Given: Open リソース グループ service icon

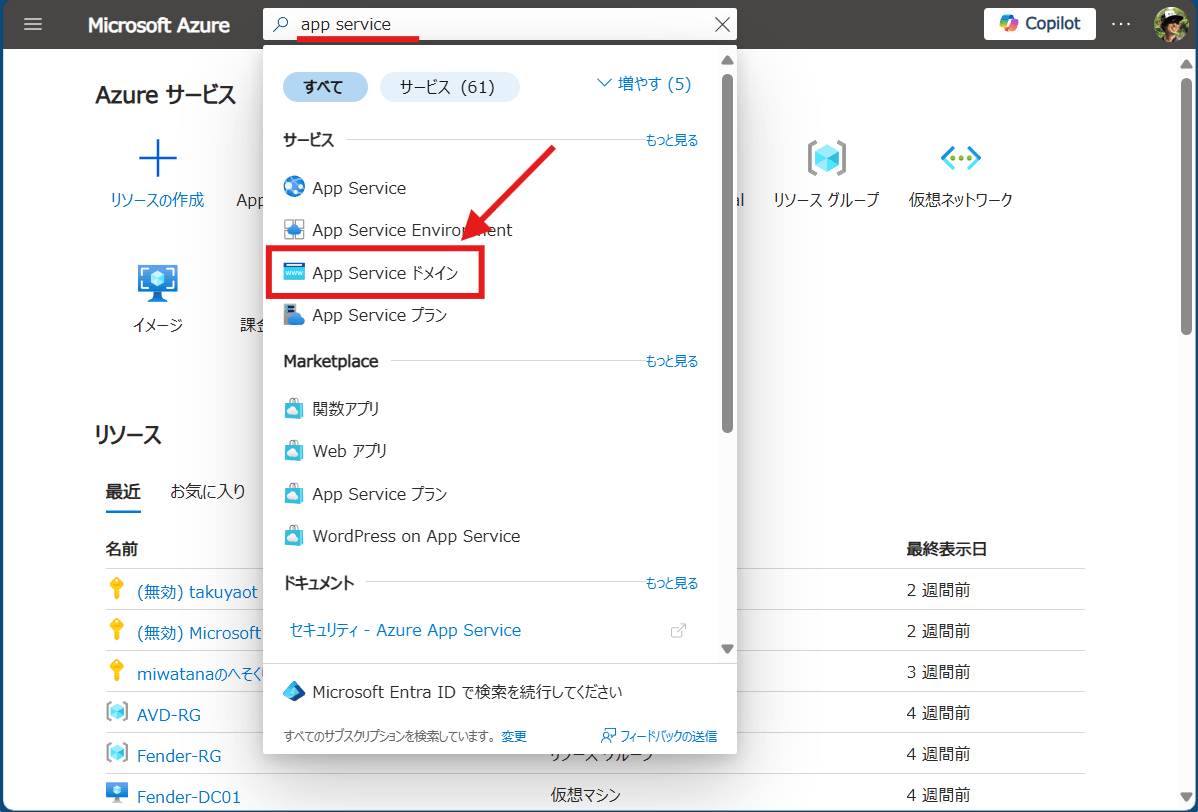Looking at the screenshot, I should (x=827, y=158).
